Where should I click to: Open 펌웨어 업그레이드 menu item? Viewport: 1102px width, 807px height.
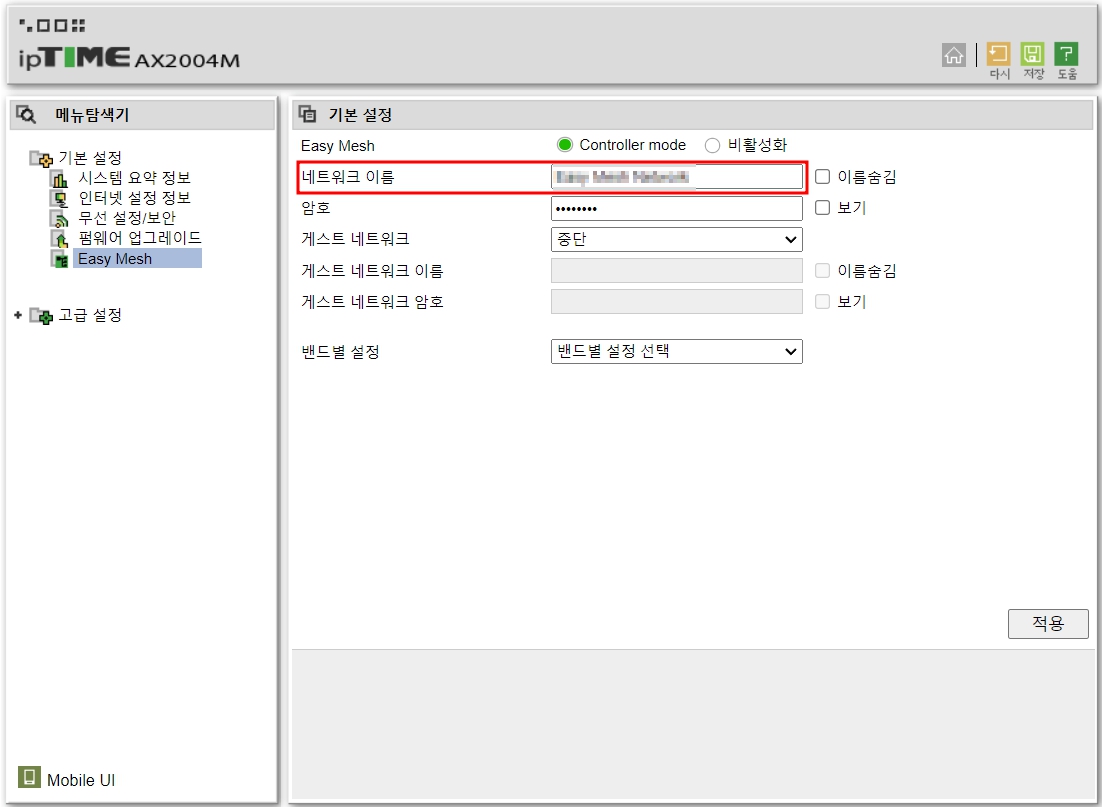[140, 238]
